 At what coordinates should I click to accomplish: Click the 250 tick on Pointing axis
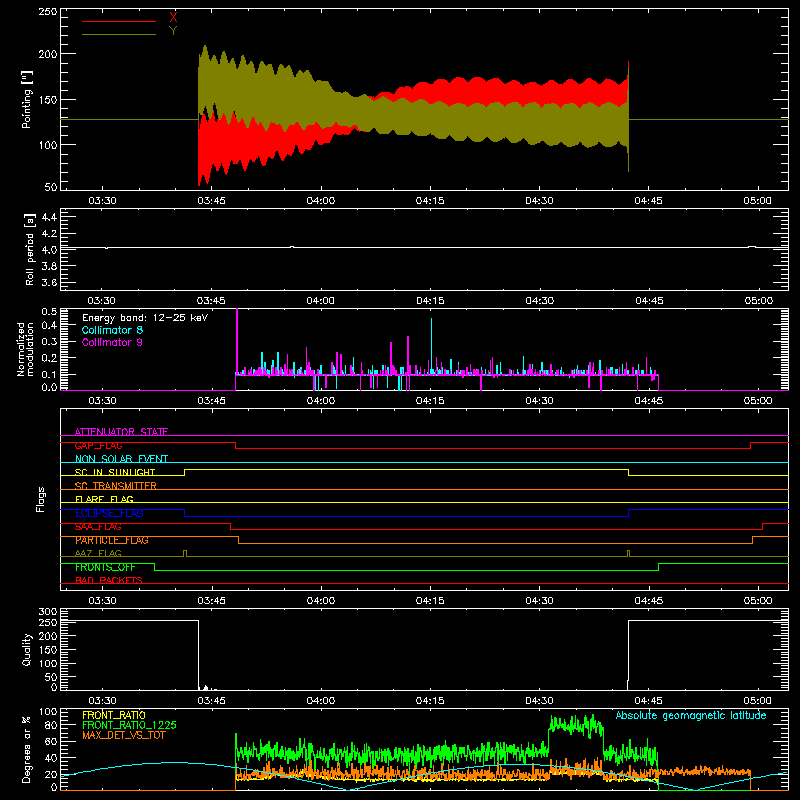point(47,11)
